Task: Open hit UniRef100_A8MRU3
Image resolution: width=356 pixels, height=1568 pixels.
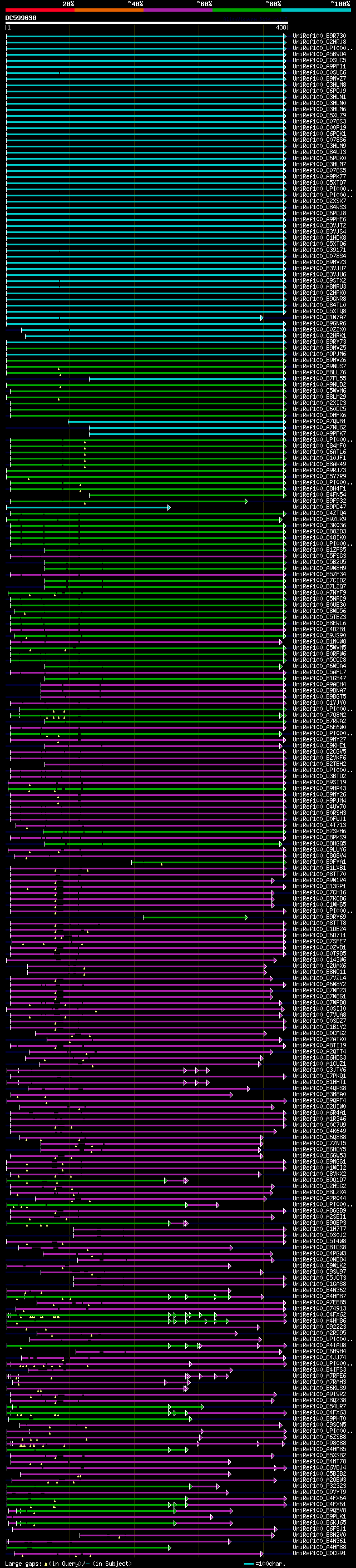Action: (x=319, y=286)
